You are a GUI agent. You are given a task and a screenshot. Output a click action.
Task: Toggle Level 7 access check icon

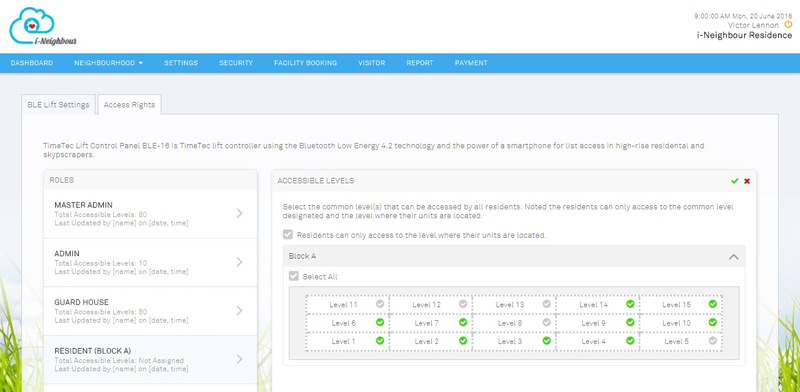click(x=463, y=322)
